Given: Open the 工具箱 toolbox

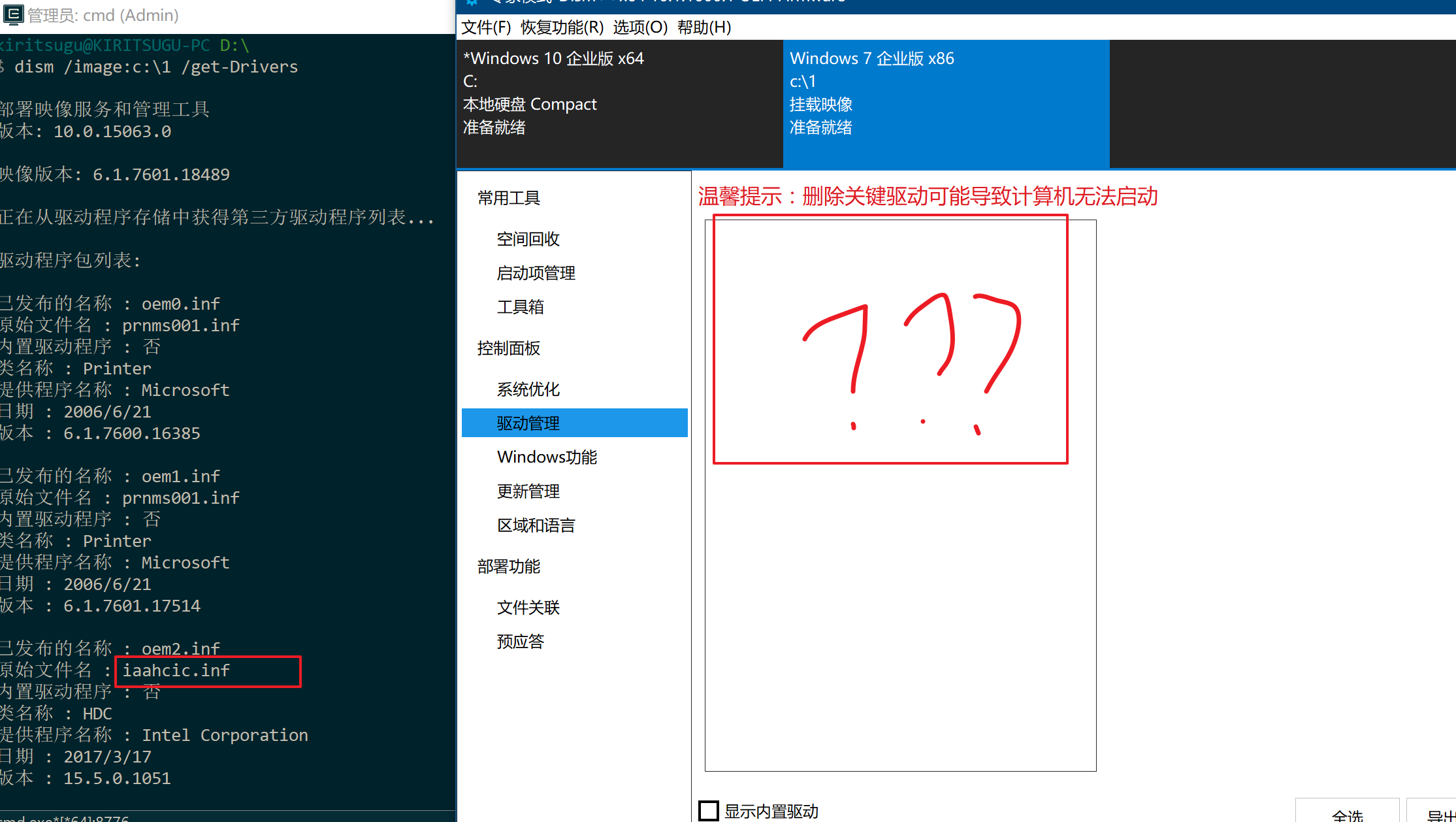Looking at the screenshot, I should point(520,307).
